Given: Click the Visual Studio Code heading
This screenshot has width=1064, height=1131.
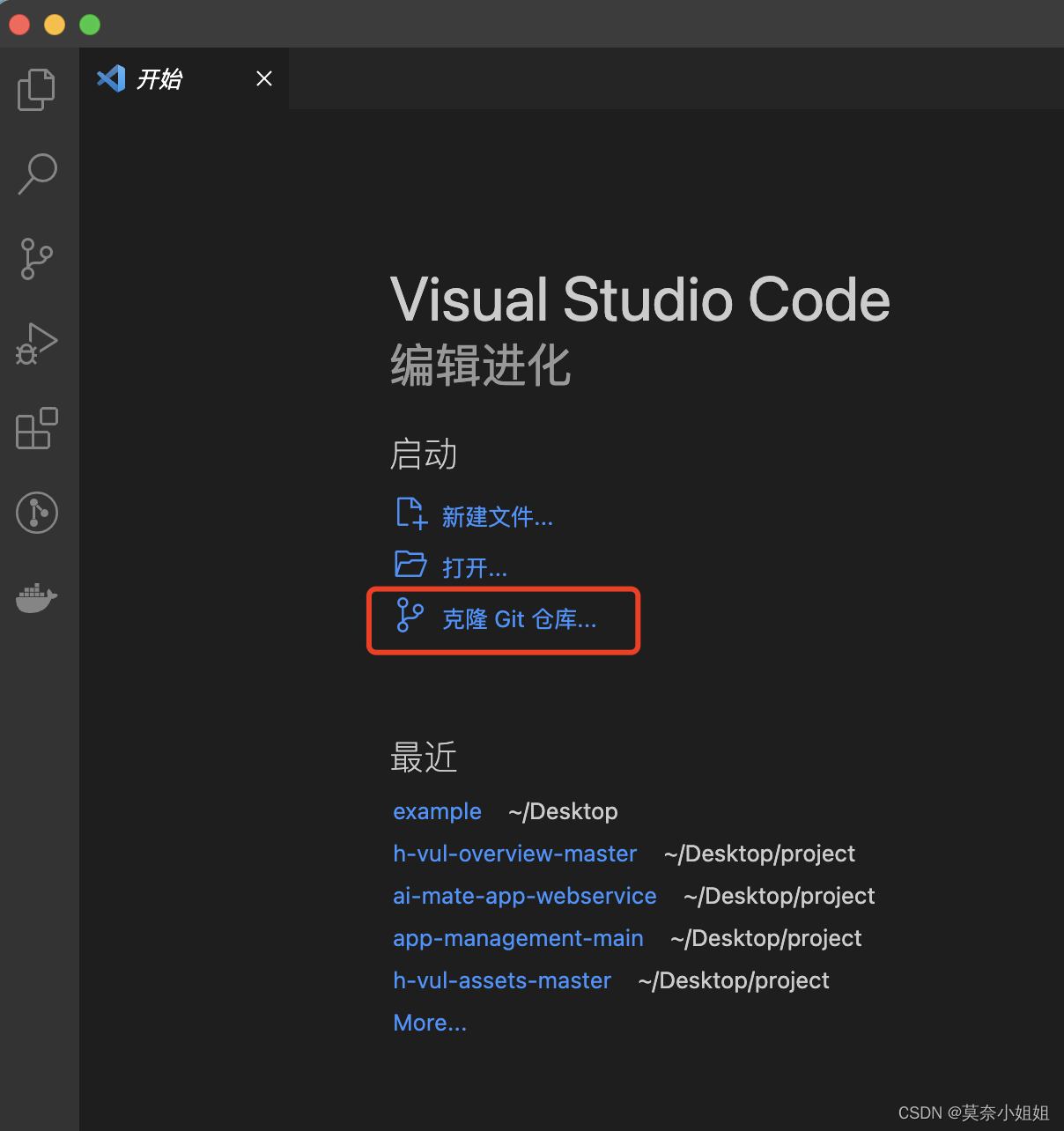Looking at the screenshot, I should 640,299.
